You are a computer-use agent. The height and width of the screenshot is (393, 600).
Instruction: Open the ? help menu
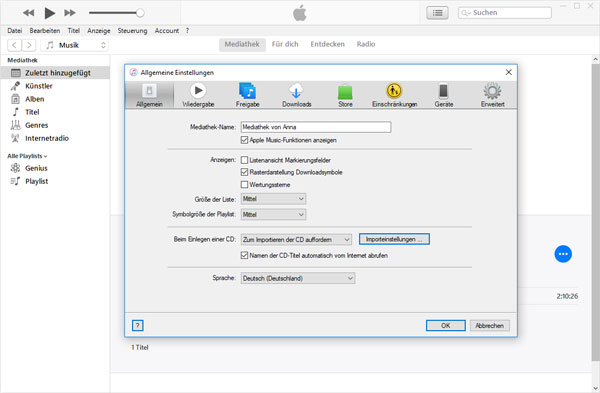pyautogui.click(x=188, y=31)
